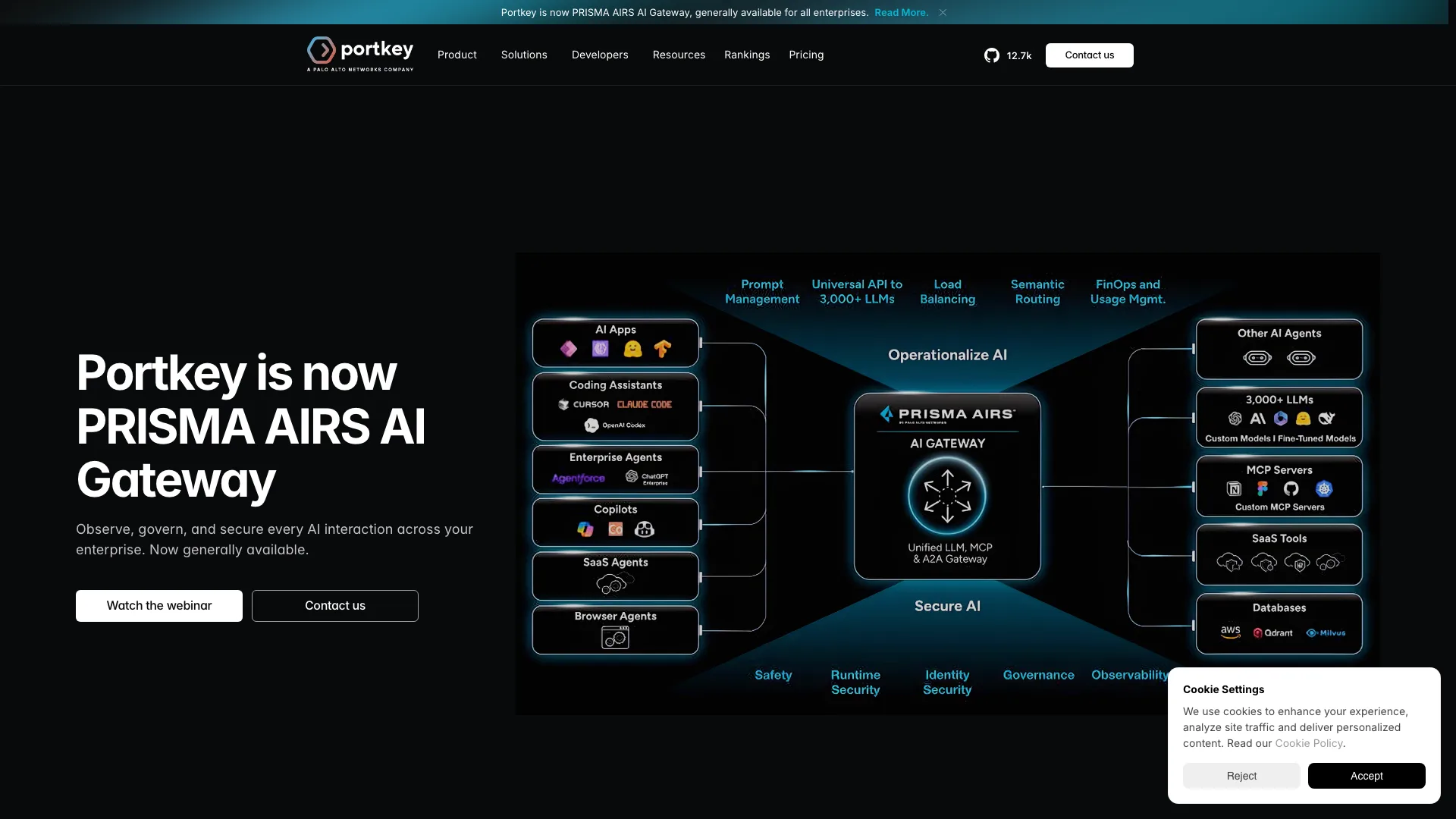Viewport: 1456px width, 819px height.
Task: Click the Hugging Face emoji in 3,000+ LLMs
Action: click(x=1304, y=419)
